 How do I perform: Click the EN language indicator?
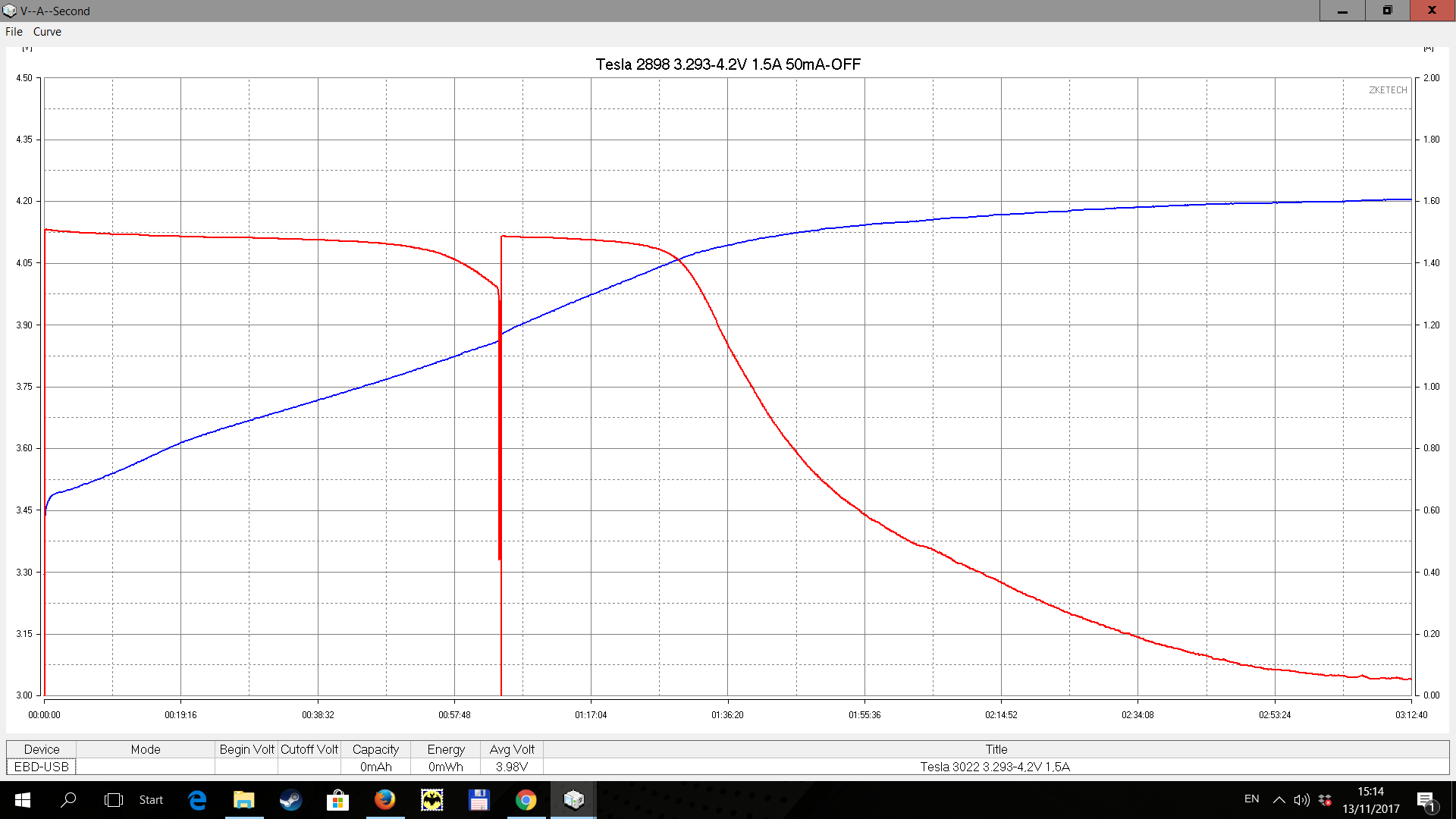[1251, 799]
